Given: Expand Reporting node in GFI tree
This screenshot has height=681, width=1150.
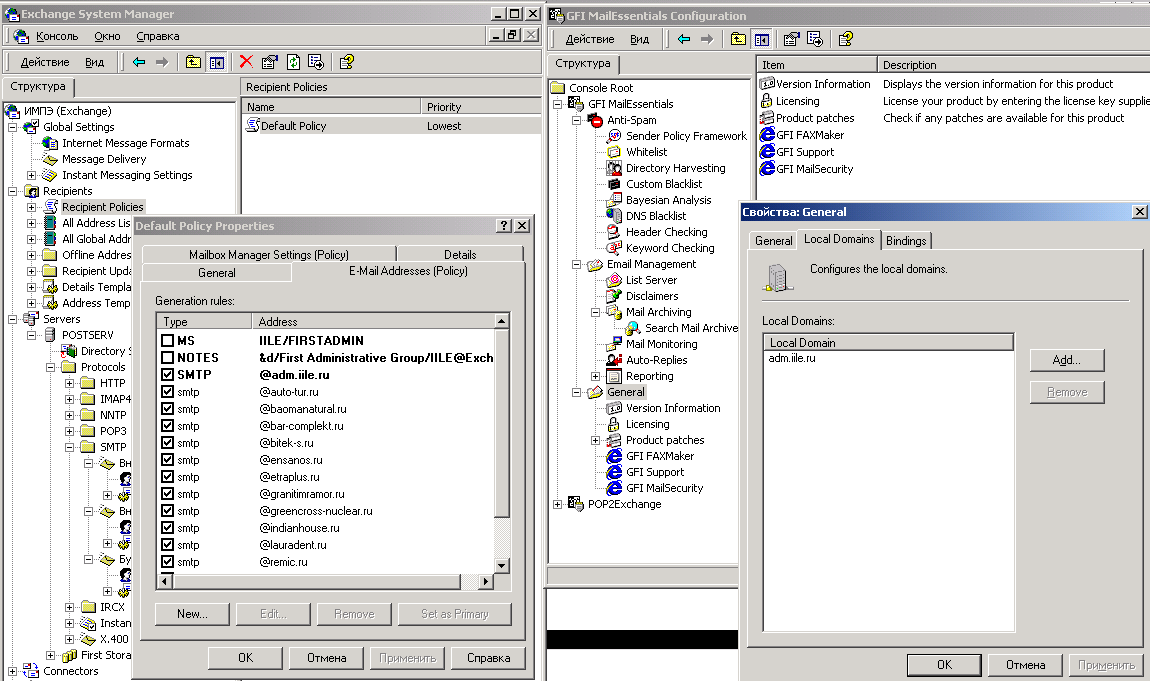Looking at the screenshot, I should 596,377.
